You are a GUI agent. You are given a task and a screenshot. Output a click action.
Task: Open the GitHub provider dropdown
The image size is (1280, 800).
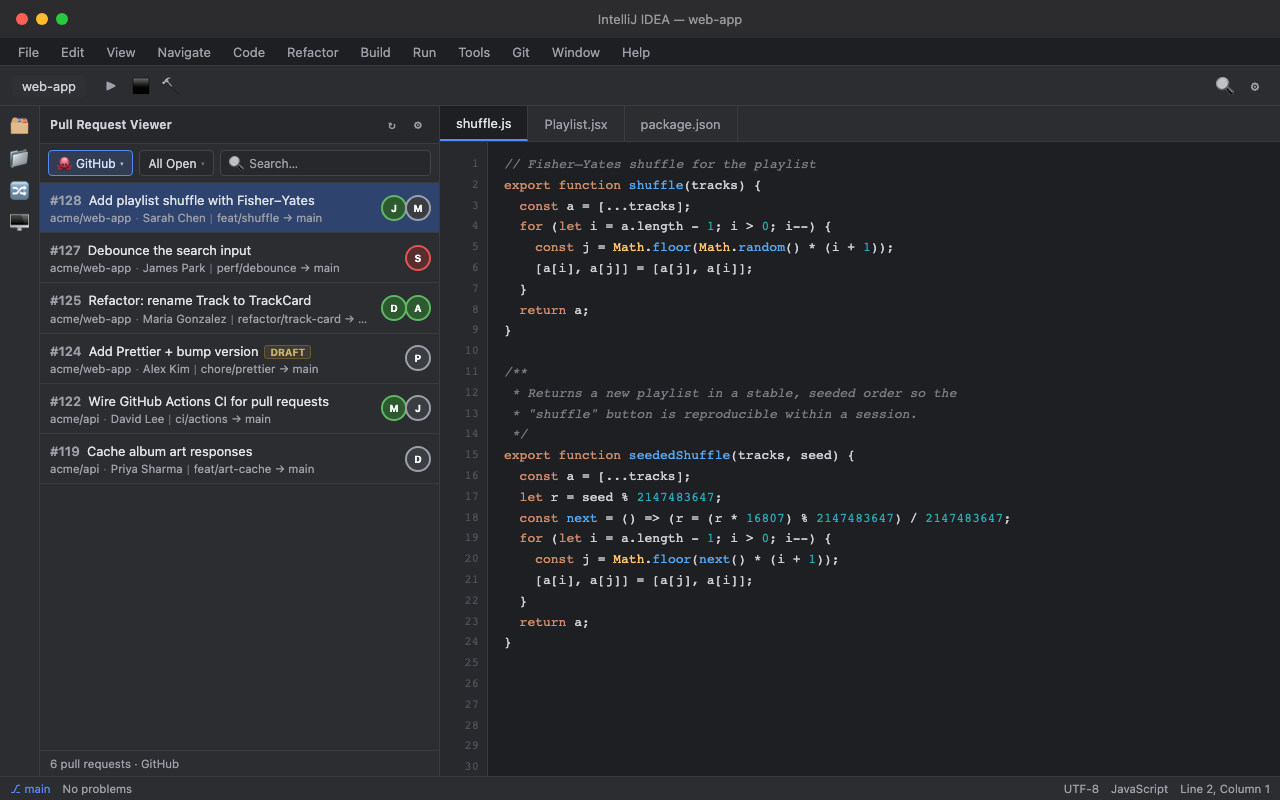click(90, 163)
